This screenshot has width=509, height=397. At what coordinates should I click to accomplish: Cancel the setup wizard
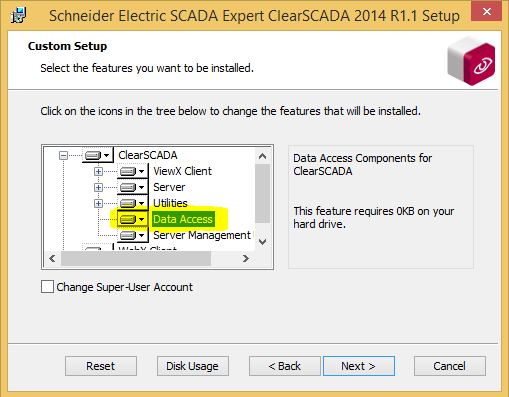point(450,366)
